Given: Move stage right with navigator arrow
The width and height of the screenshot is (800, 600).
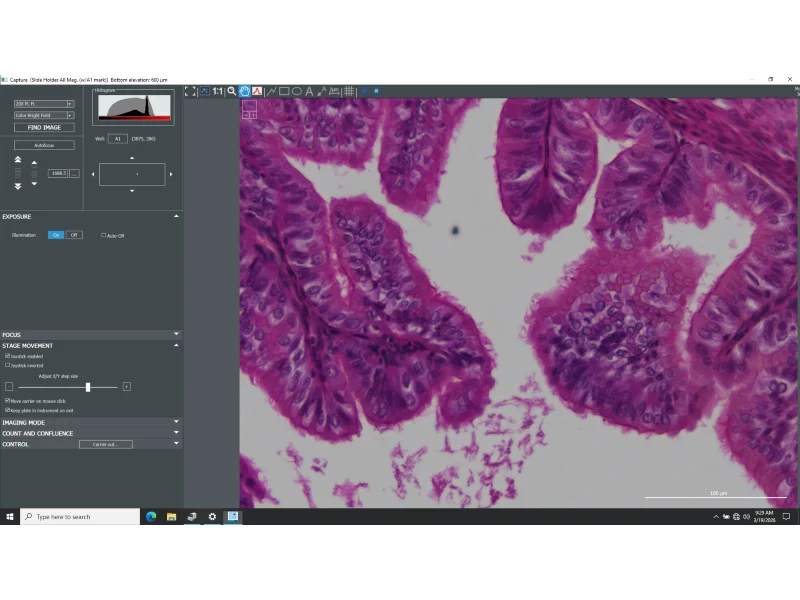Looking at the screenshot, I should click(171, 174).
